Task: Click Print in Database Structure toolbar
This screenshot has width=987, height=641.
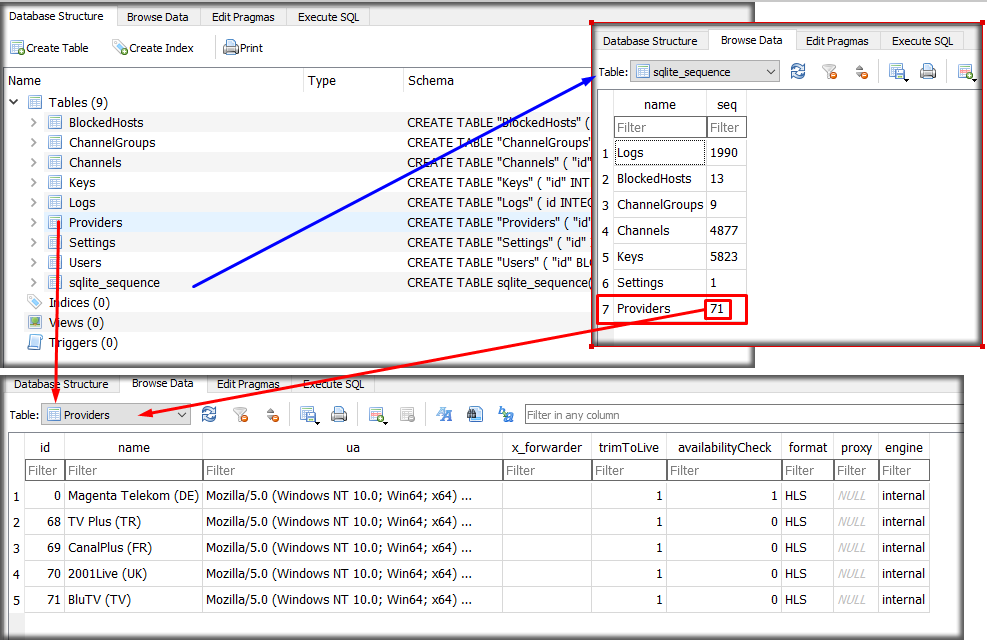Action: pos(243,48)
